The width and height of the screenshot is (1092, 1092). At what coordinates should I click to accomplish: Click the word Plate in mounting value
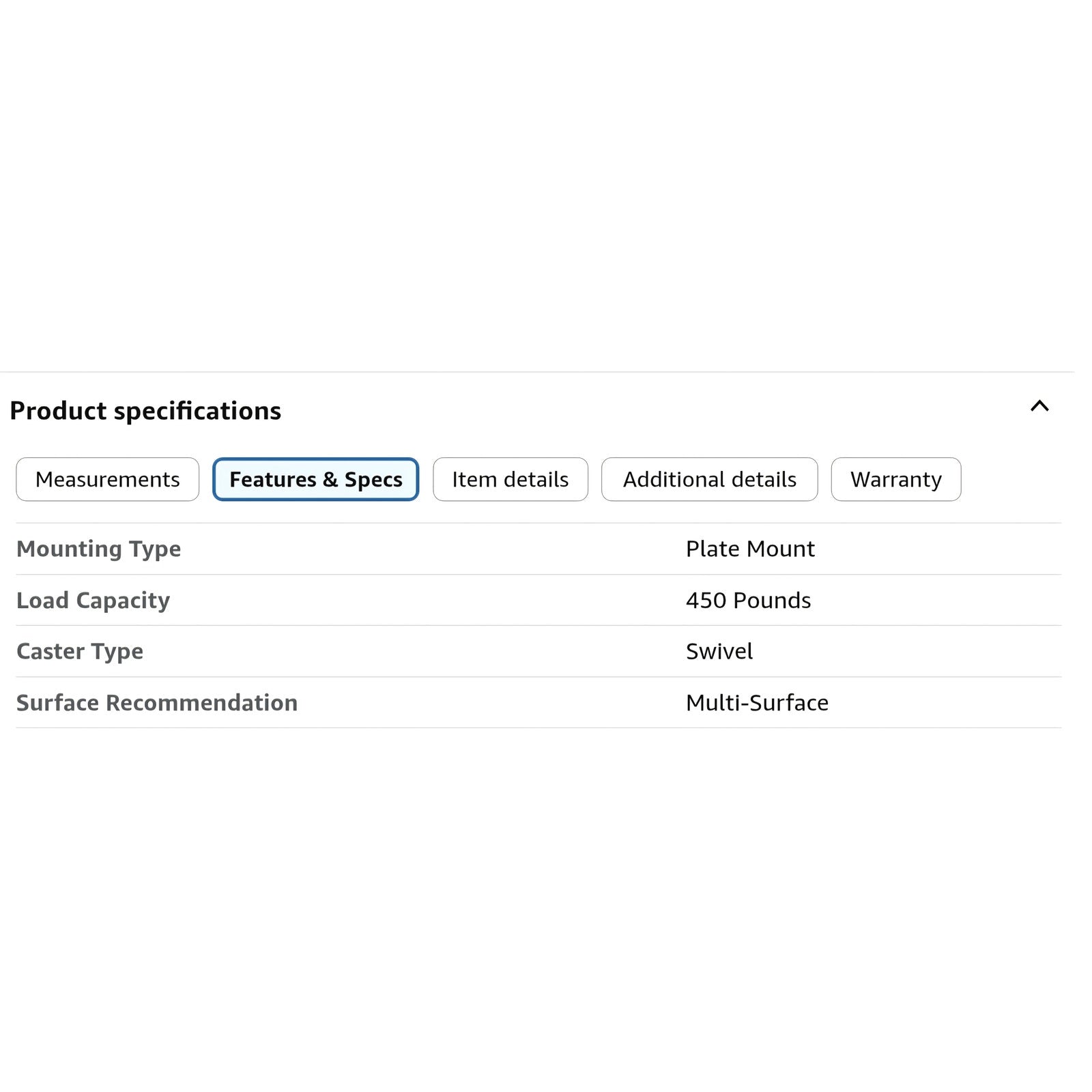coord(713,549)
